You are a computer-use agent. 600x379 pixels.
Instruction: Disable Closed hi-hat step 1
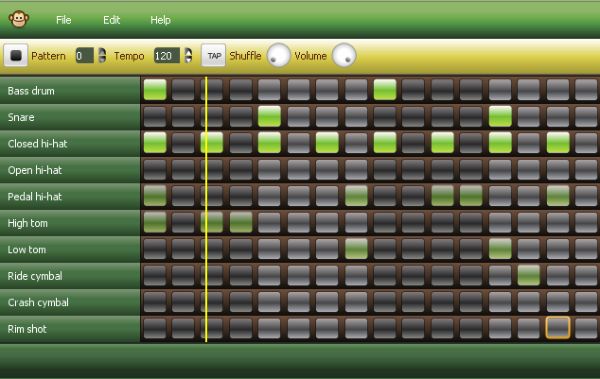pos(155,143)
